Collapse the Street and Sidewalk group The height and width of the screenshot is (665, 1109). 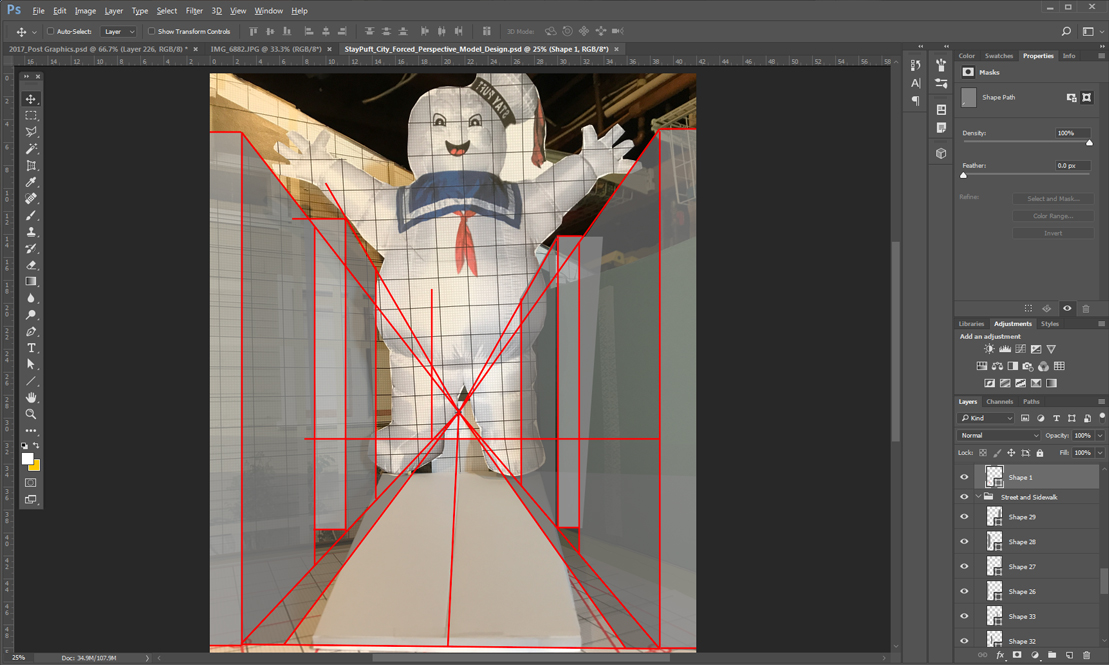point(978,497)
